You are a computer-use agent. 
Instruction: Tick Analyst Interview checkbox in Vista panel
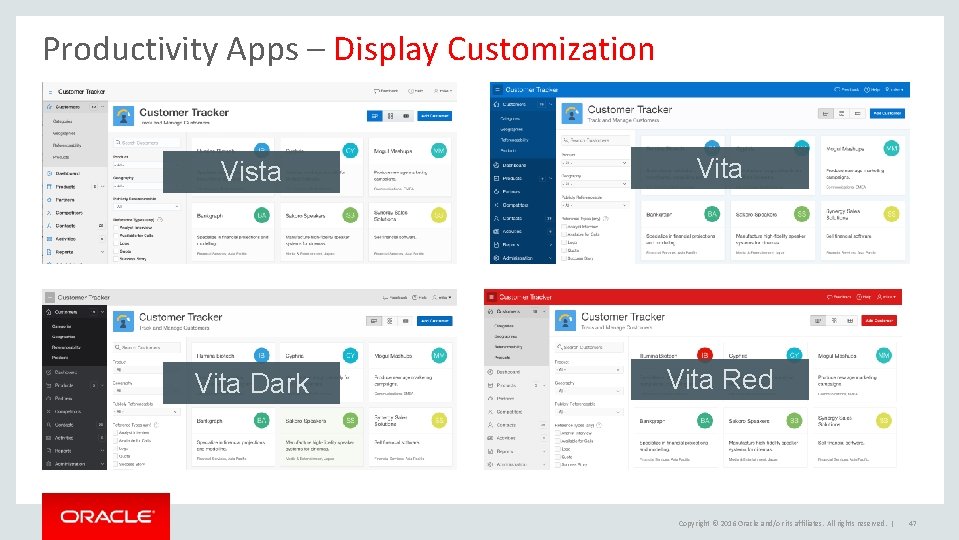point(116,227)
